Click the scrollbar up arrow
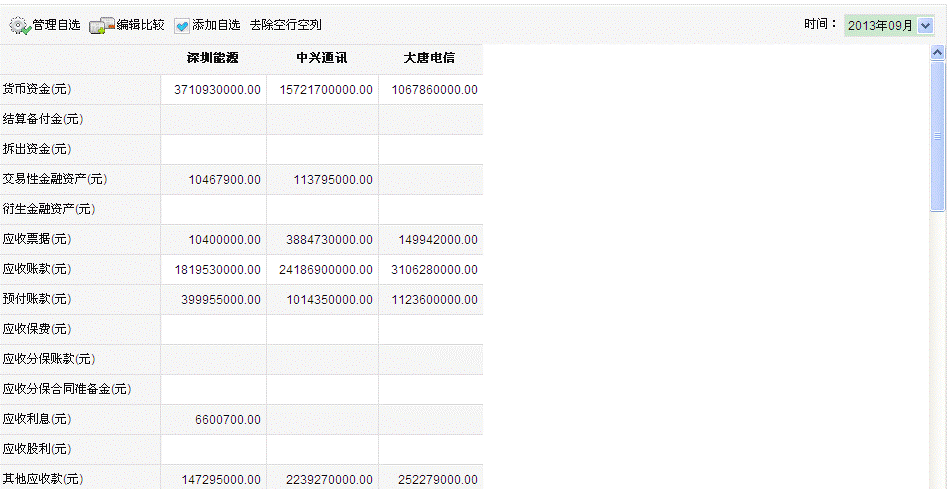This screenshot has width=948, height=489. click(938, 53)
